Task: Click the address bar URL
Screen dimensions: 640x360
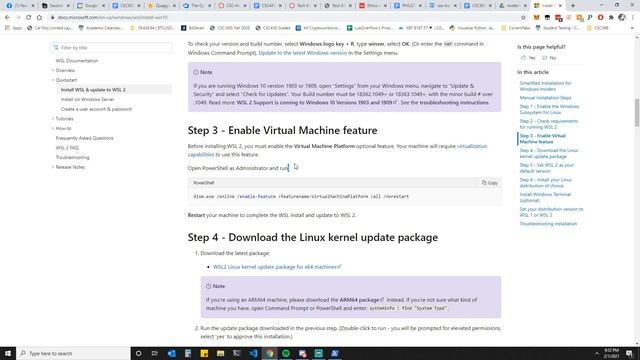Action: (x=113, y=18)
